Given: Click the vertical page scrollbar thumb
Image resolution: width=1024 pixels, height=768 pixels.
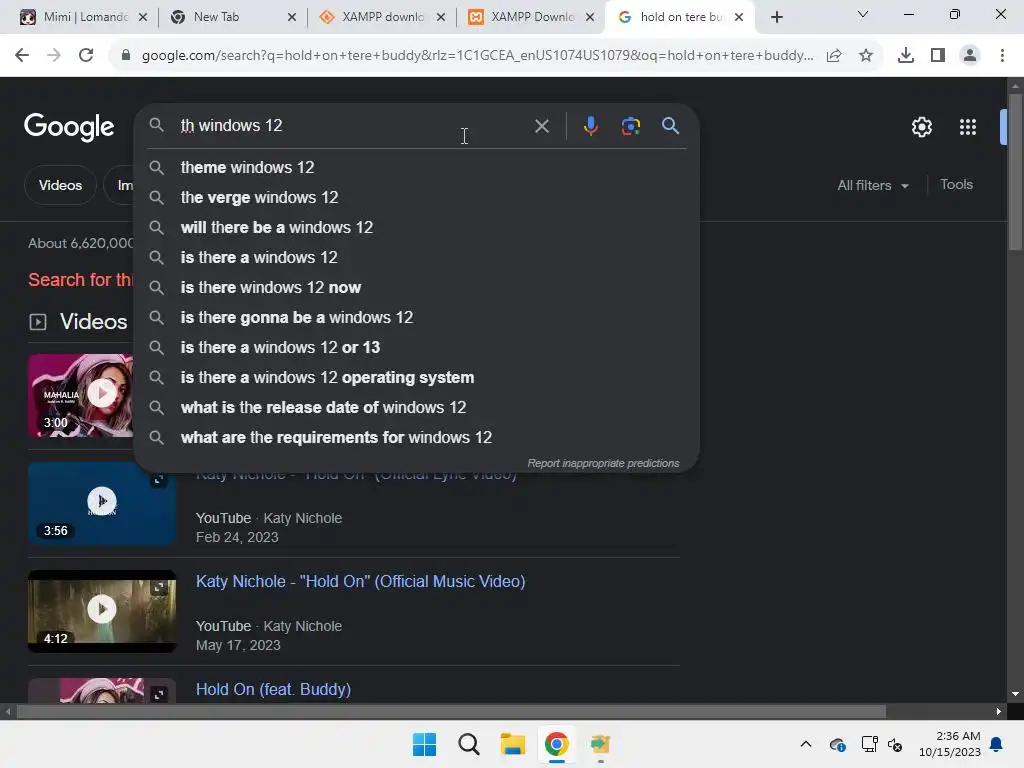Looking at the screenshot, I should [x=1015, y=172].
